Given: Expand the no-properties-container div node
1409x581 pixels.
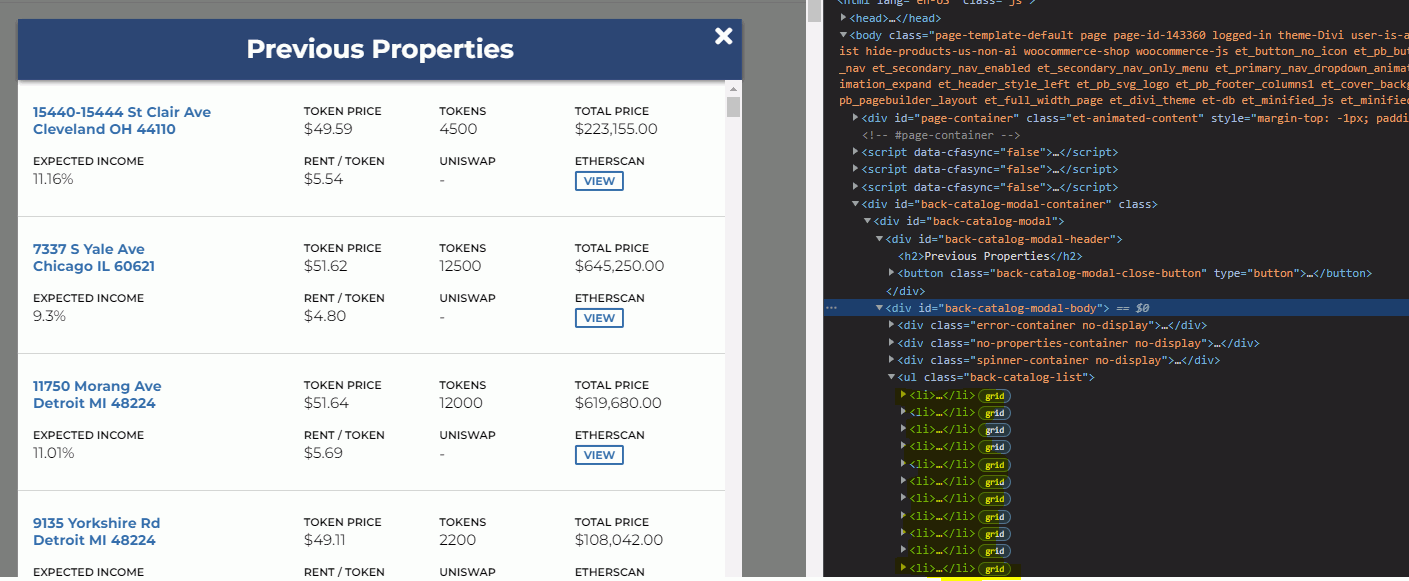Looking at the screenshot, I should tap(892, 343).
